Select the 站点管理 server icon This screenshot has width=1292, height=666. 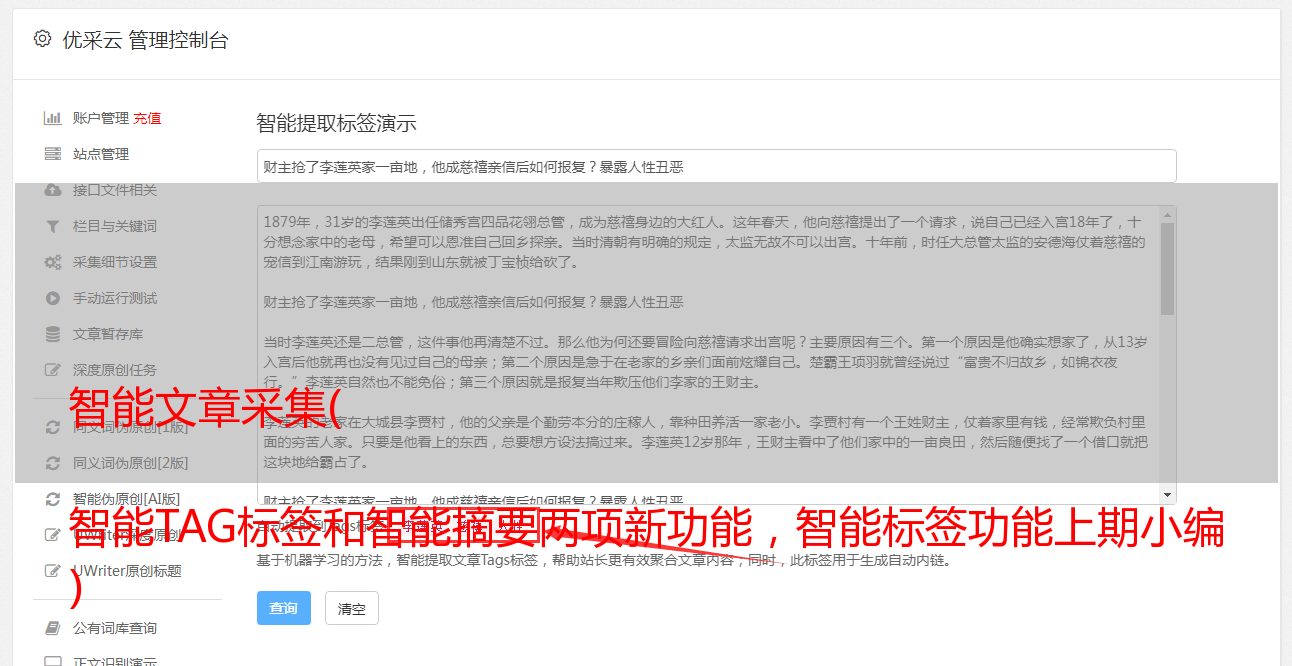point(53,154)
